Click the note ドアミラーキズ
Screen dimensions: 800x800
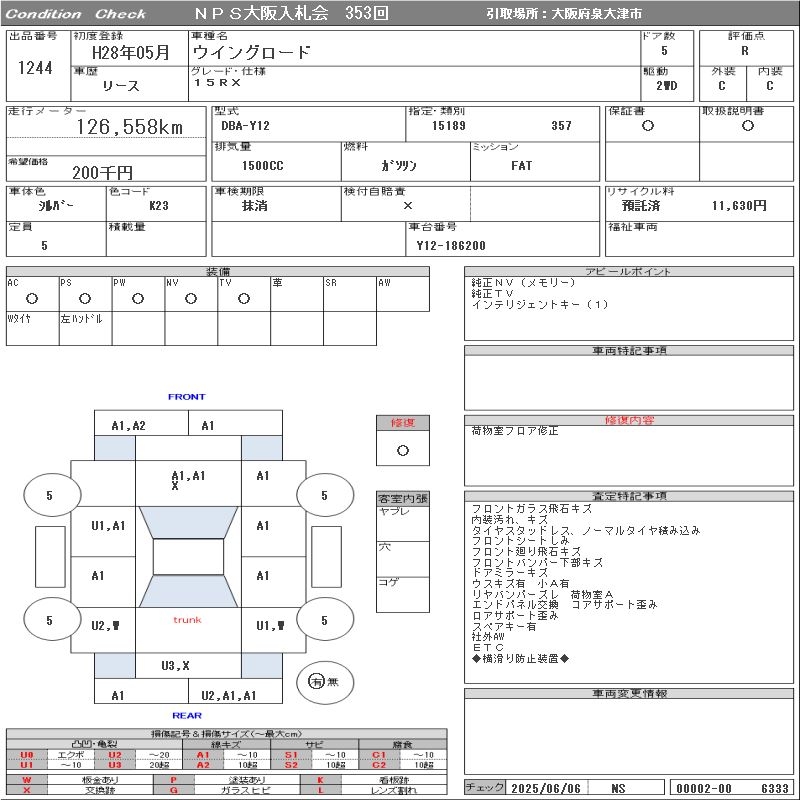tap(510, 573)
